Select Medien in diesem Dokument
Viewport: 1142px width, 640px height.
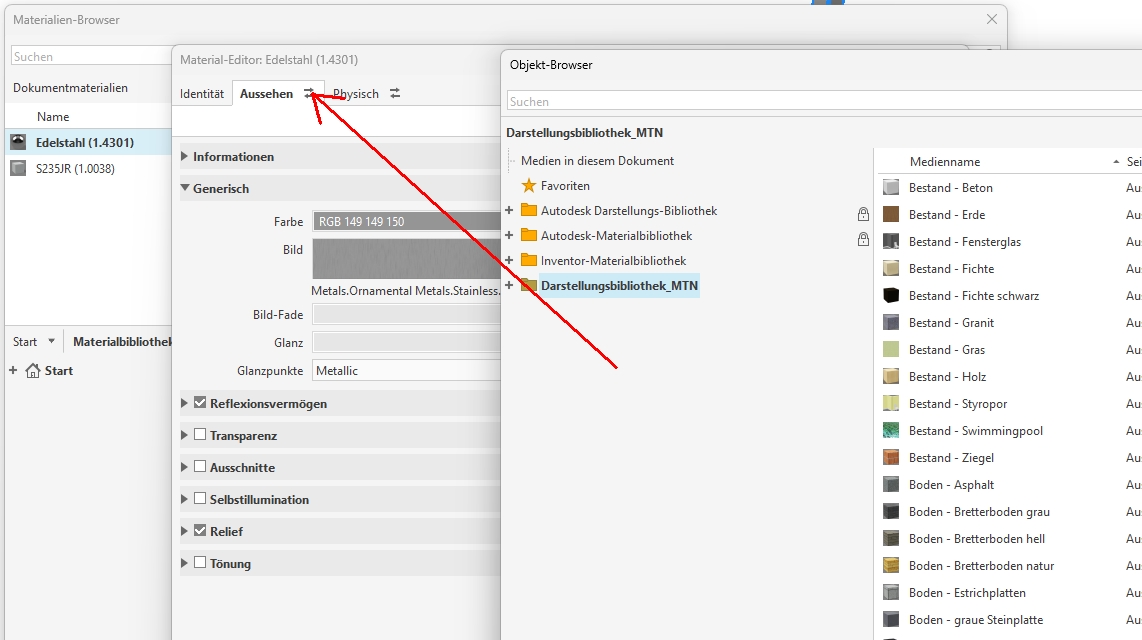(597, 160)
